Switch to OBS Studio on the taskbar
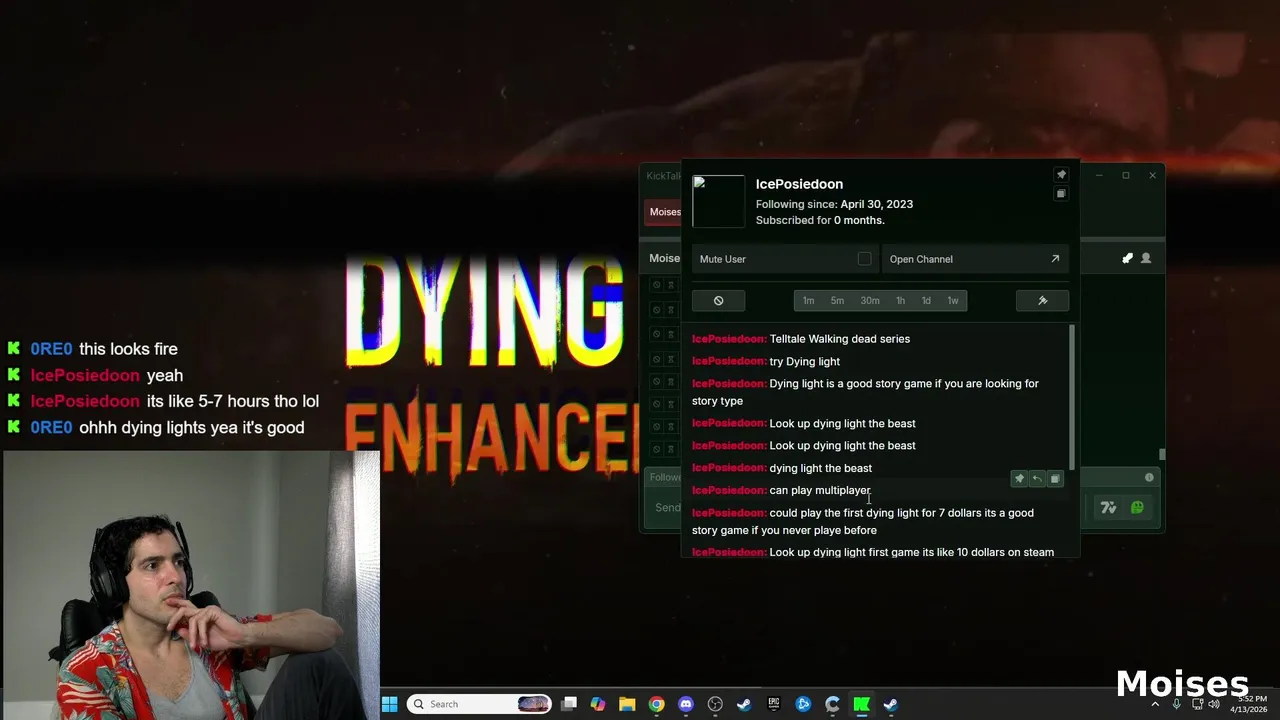 click(715, 704)
